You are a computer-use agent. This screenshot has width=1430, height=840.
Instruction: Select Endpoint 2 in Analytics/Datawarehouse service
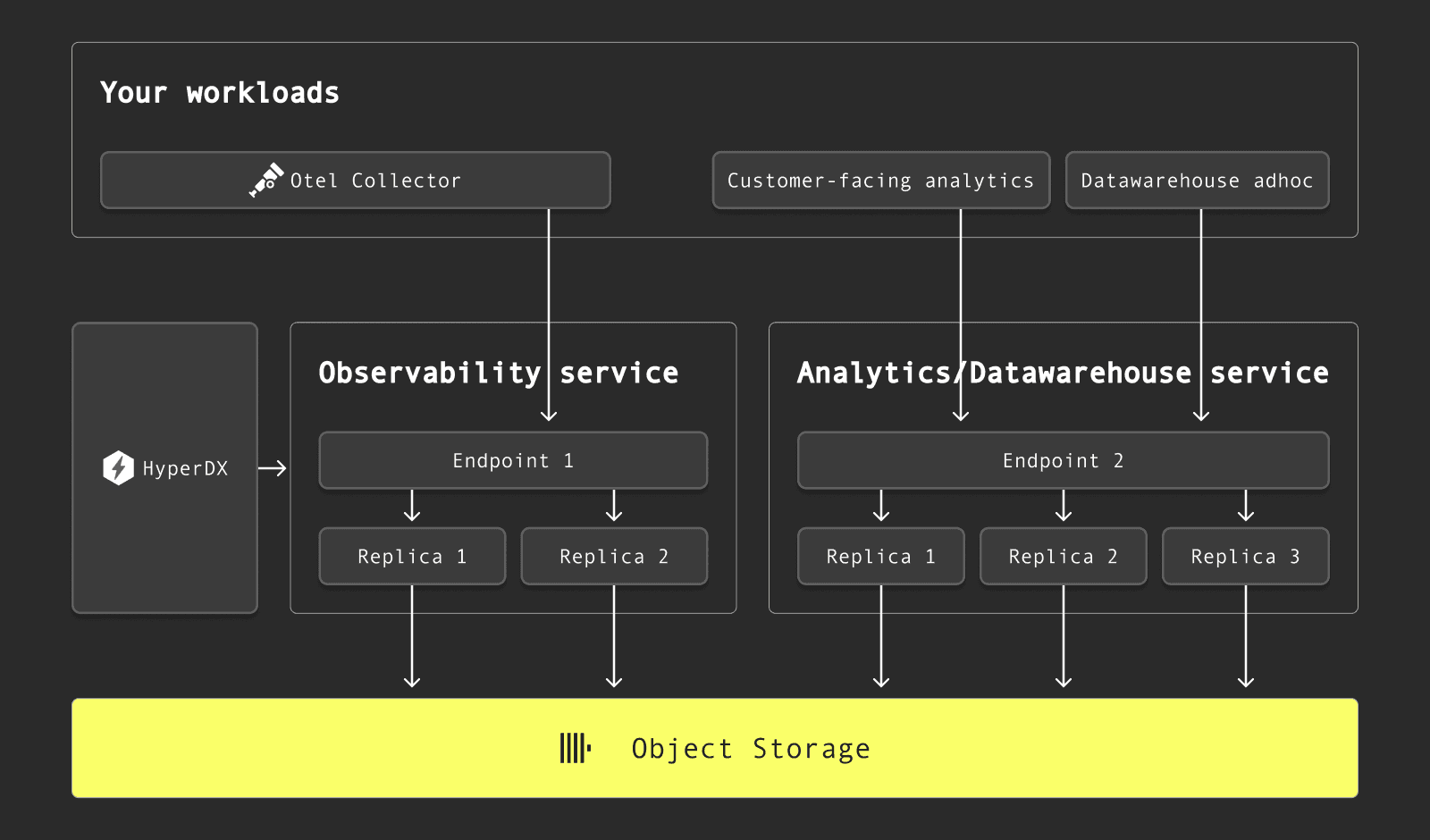[1063, 461]
